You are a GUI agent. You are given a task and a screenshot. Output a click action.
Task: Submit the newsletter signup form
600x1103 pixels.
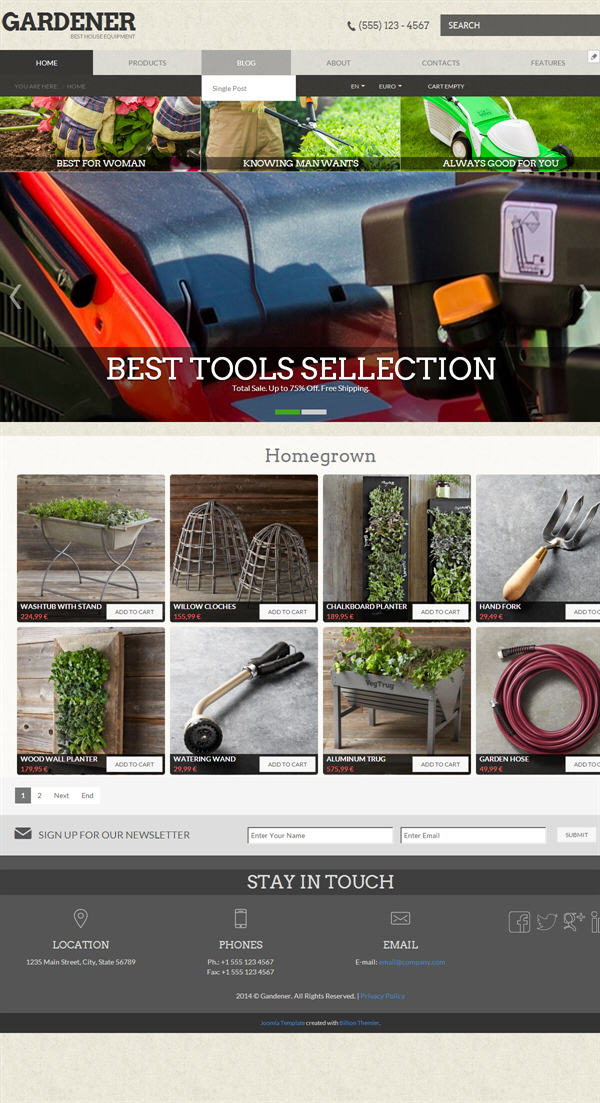[x=576, y=835]
